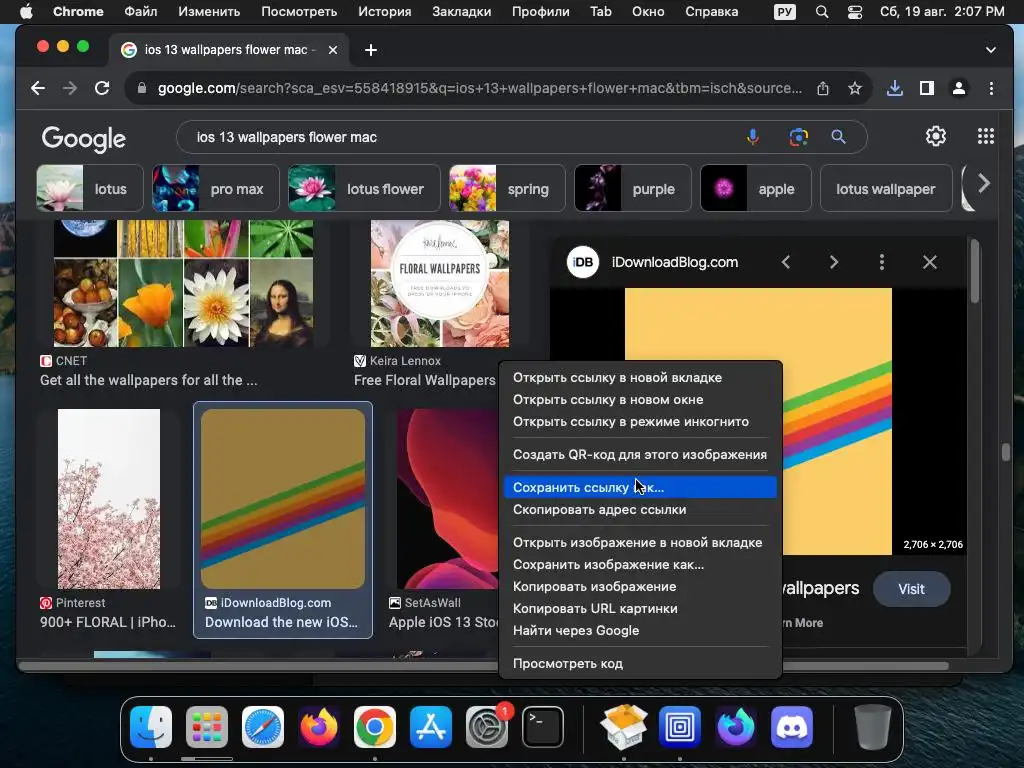Click the magnifier search button
The width and height of the screenshot is (1024, 768).
839,137
